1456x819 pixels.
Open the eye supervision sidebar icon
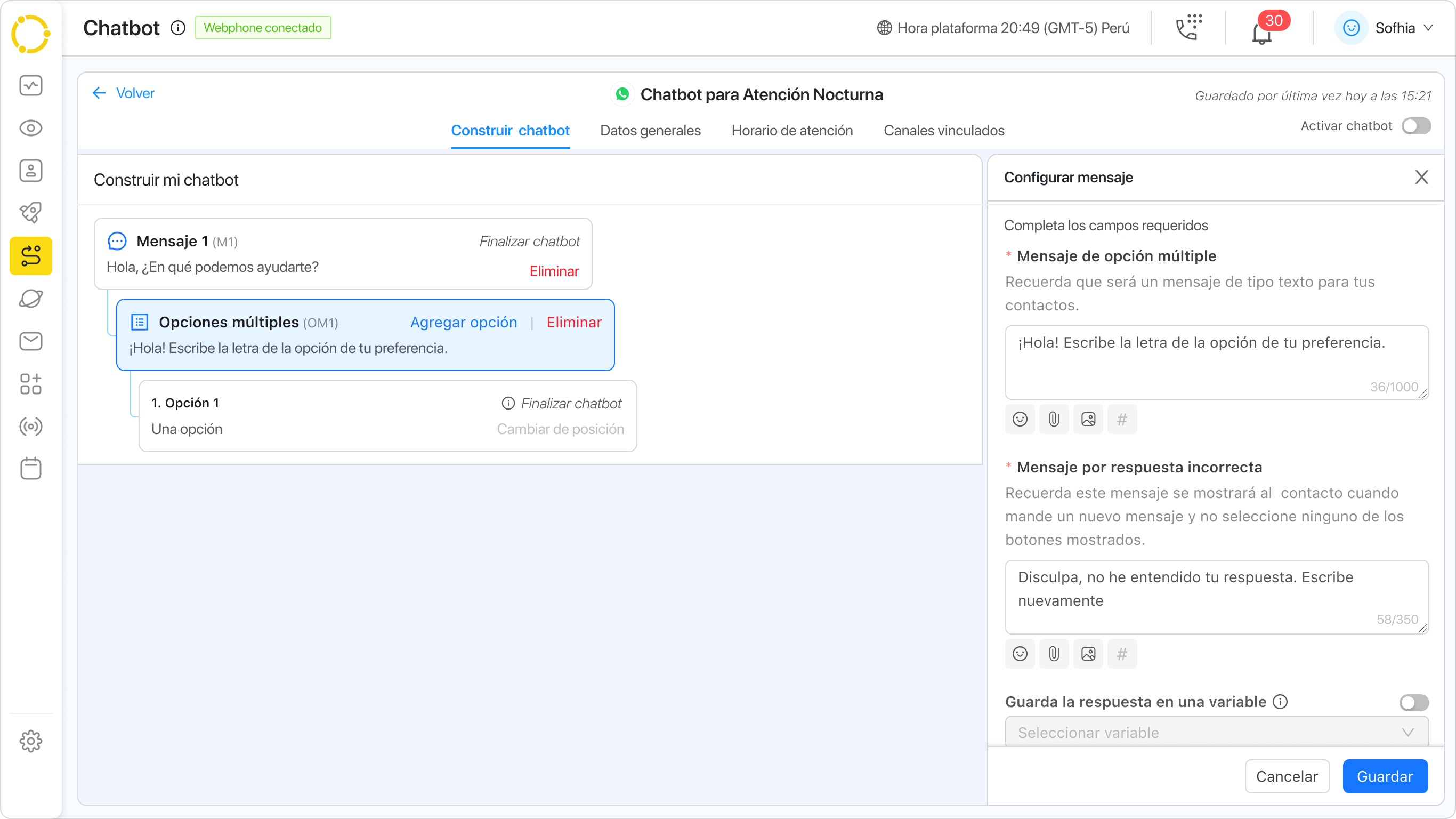point(30,129)
